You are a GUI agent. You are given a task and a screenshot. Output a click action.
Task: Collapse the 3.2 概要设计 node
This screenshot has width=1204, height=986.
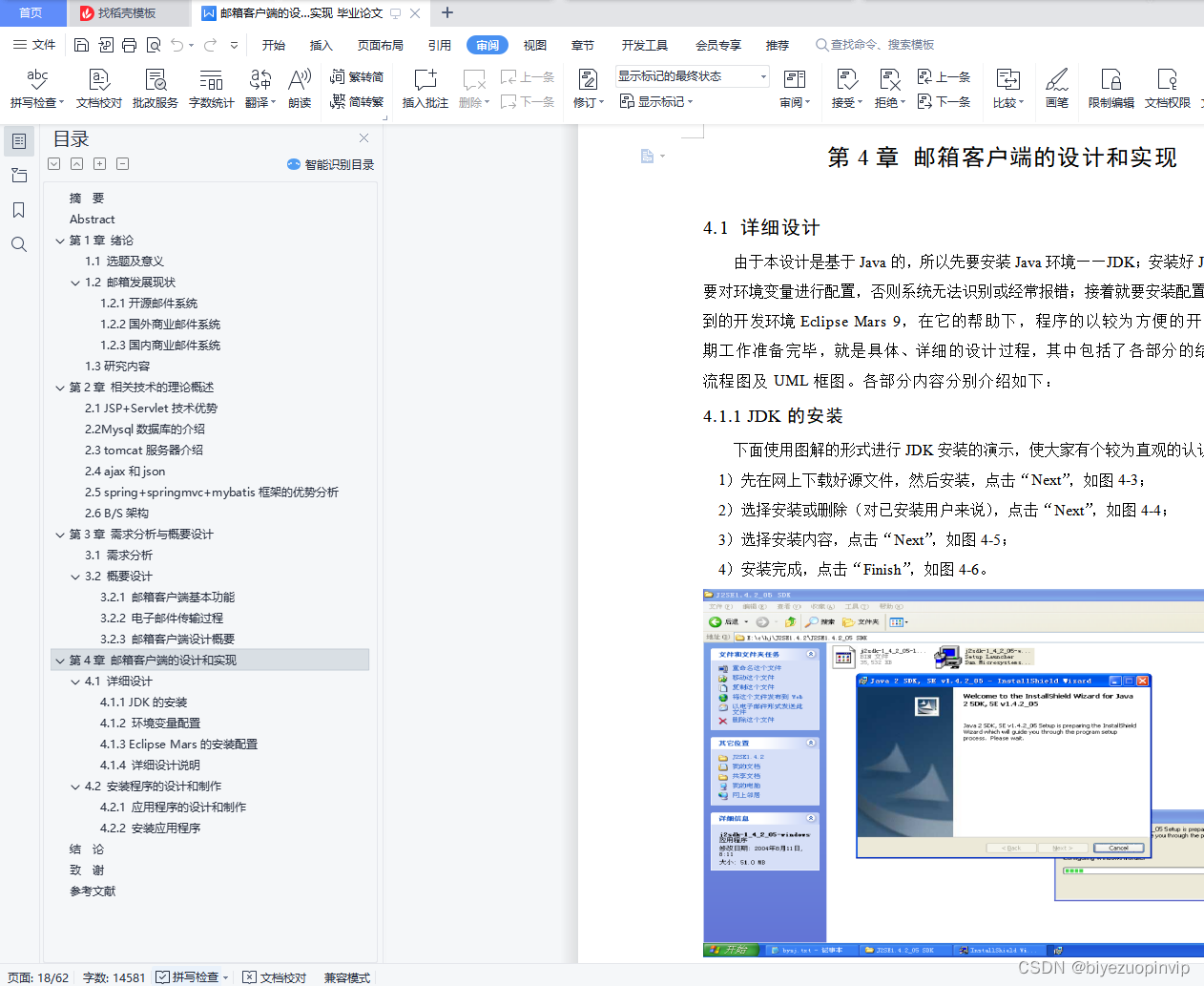pyautogui.click(x=75, y=577)
